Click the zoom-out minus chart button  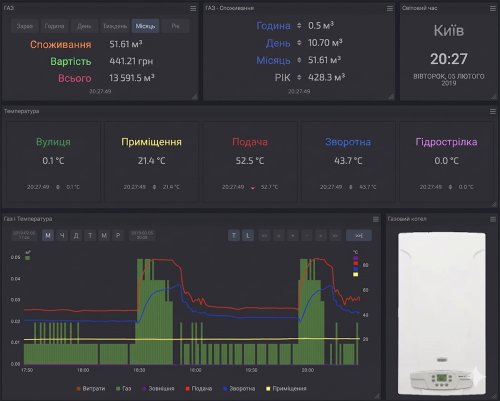pos(307,236)
